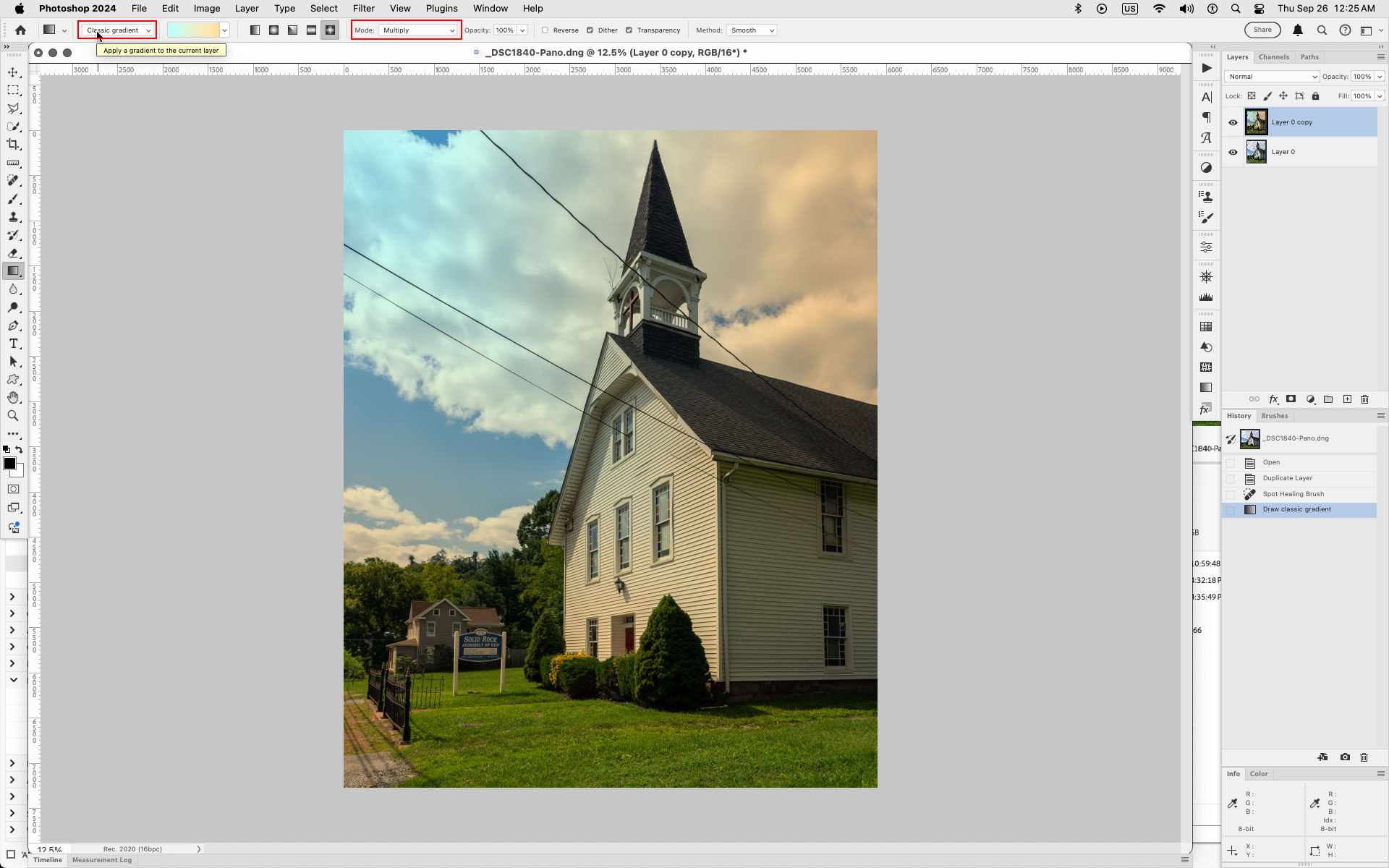Select the Crop tool

13,145
